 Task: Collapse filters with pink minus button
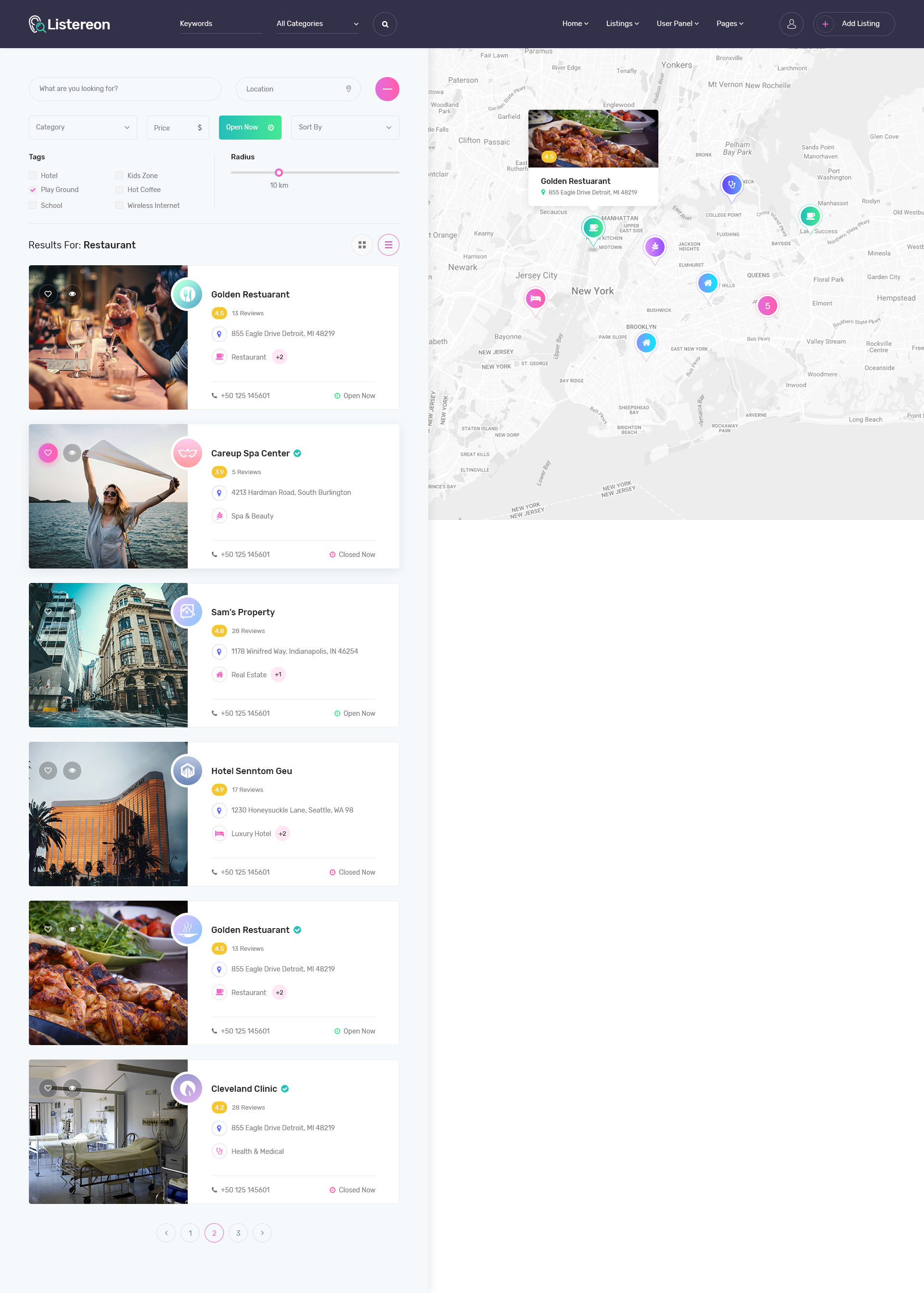387,89
